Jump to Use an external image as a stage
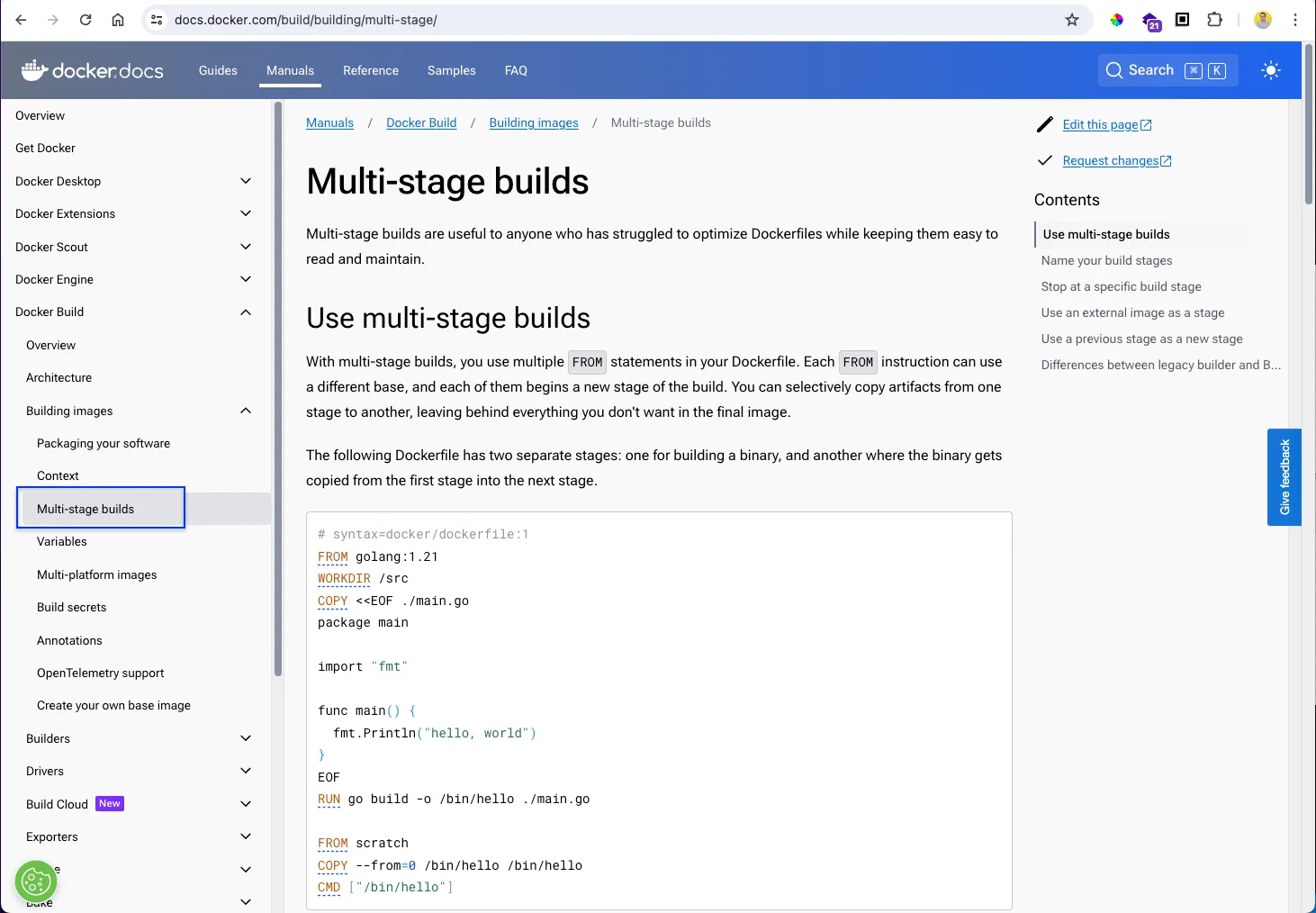1316x913 pixels. (1132, 312)
